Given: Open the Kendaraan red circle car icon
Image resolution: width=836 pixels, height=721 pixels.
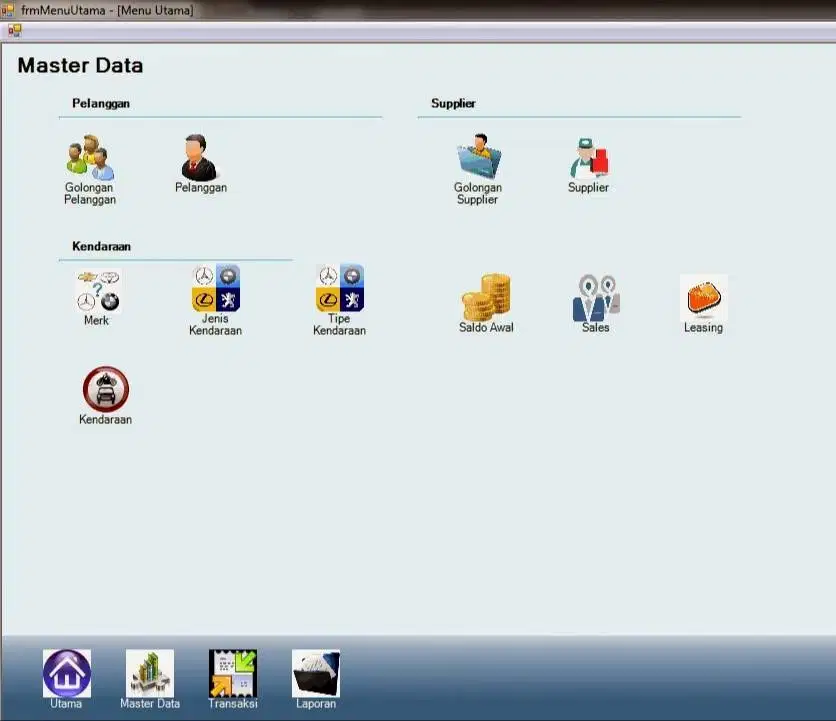Looking at the screenshot, I should click(106, 389).
